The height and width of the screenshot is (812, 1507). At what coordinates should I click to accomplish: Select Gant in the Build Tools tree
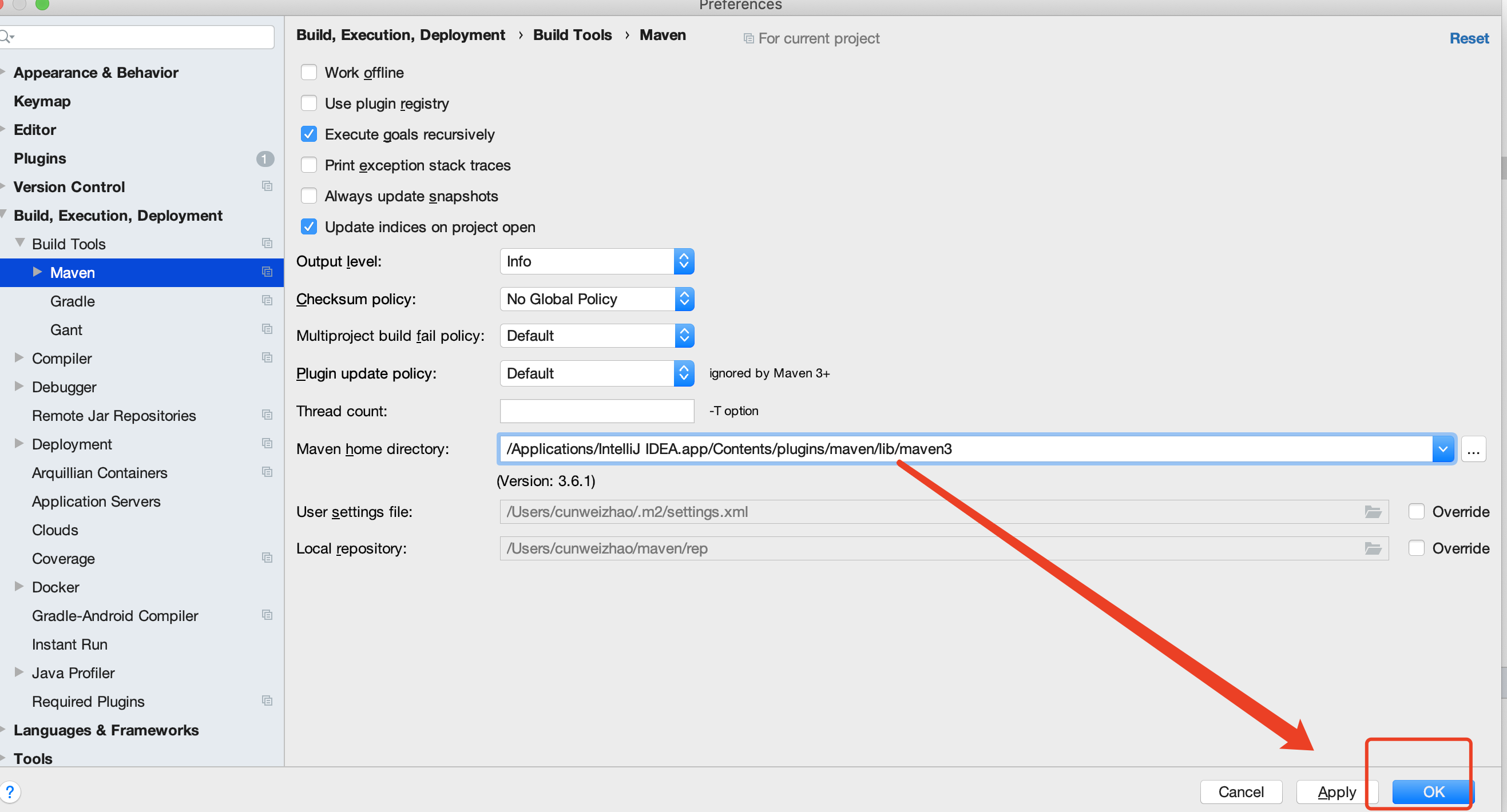(66, 330)
